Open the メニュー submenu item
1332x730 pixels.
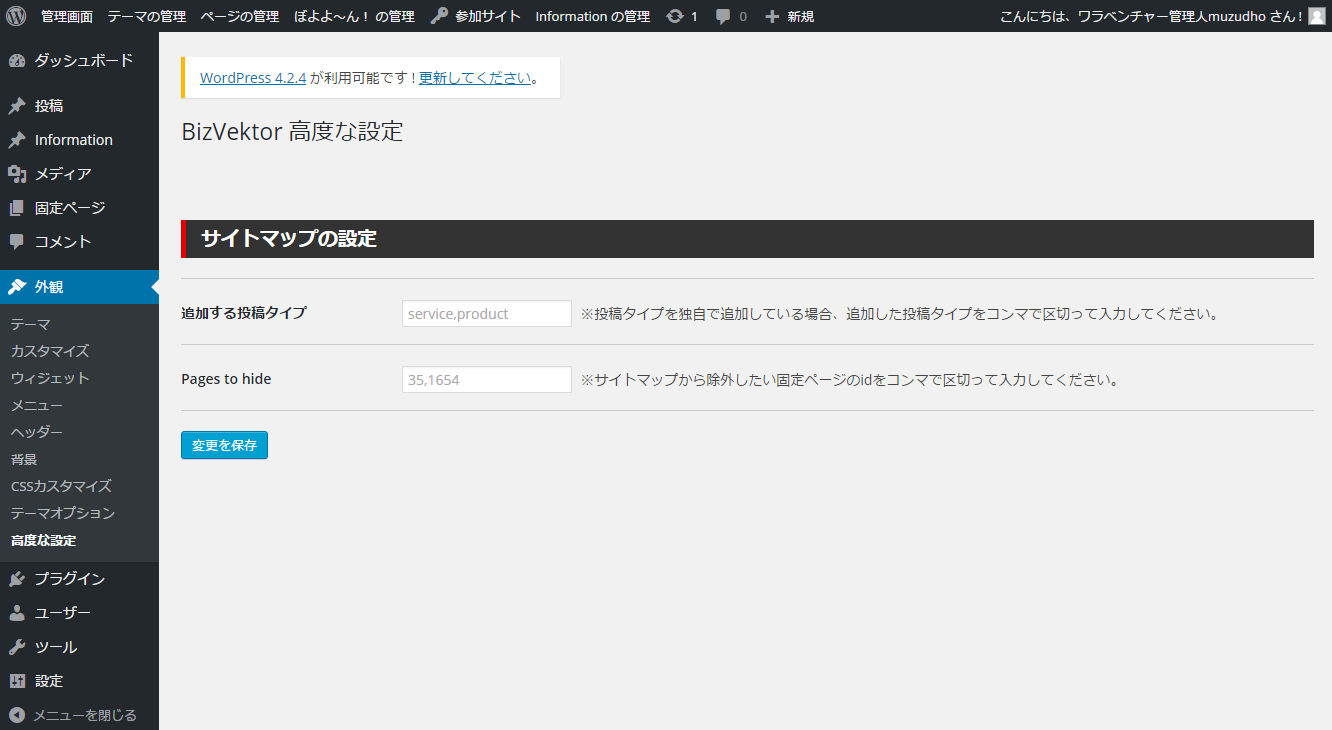click(37, 405)
